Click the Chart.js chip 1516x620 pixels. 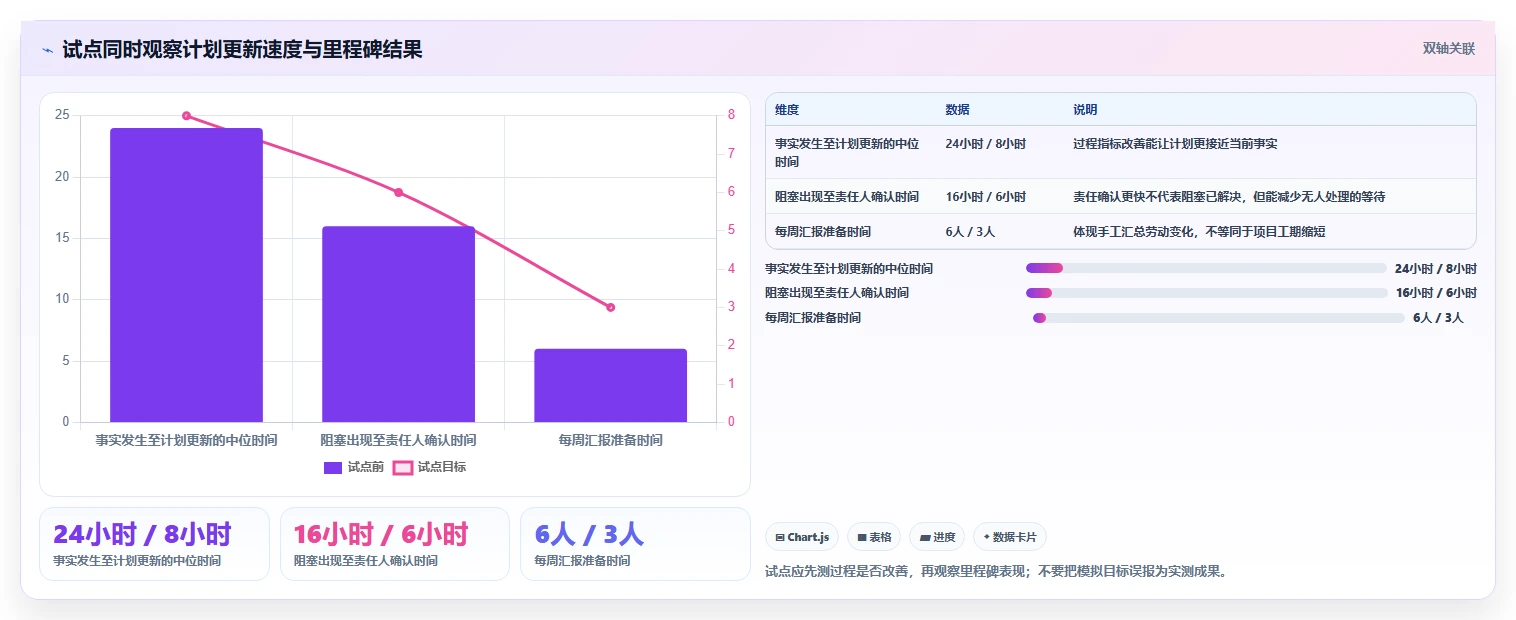(x=803, y=537)
